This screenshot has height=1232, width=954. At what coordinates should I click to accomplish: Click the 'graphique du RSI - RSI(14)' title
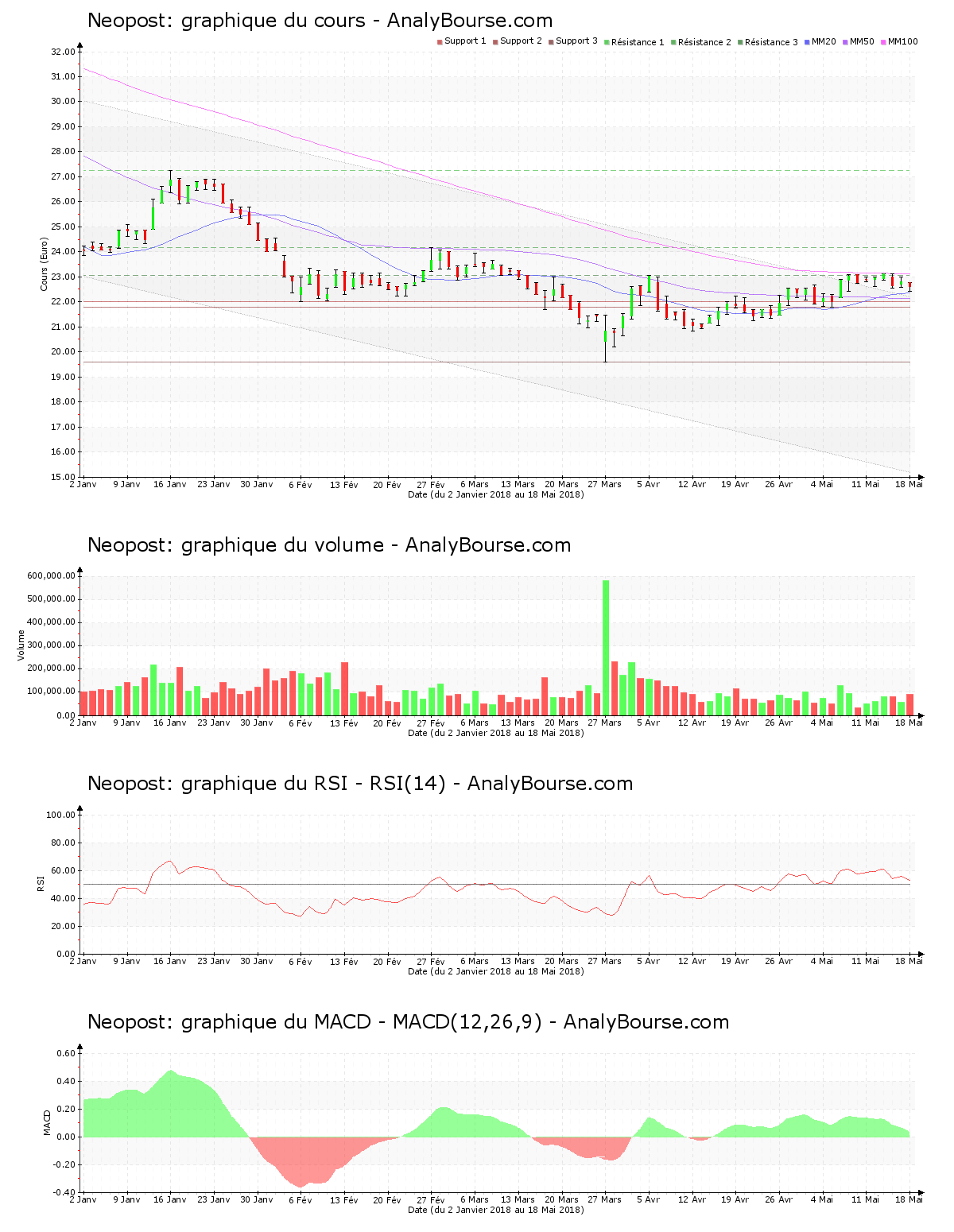point(313,784)
